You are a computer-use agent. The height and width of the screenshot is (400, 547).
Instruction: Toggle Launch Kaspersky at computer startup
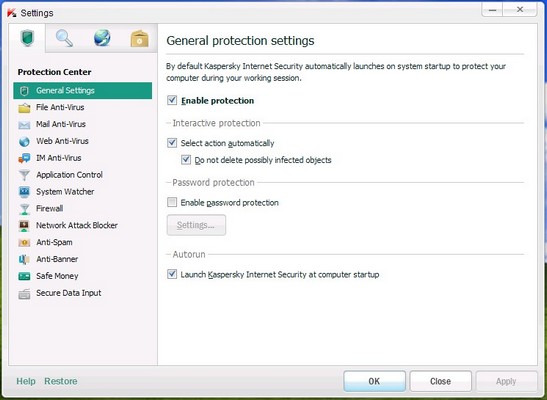[x=172, y=274]
